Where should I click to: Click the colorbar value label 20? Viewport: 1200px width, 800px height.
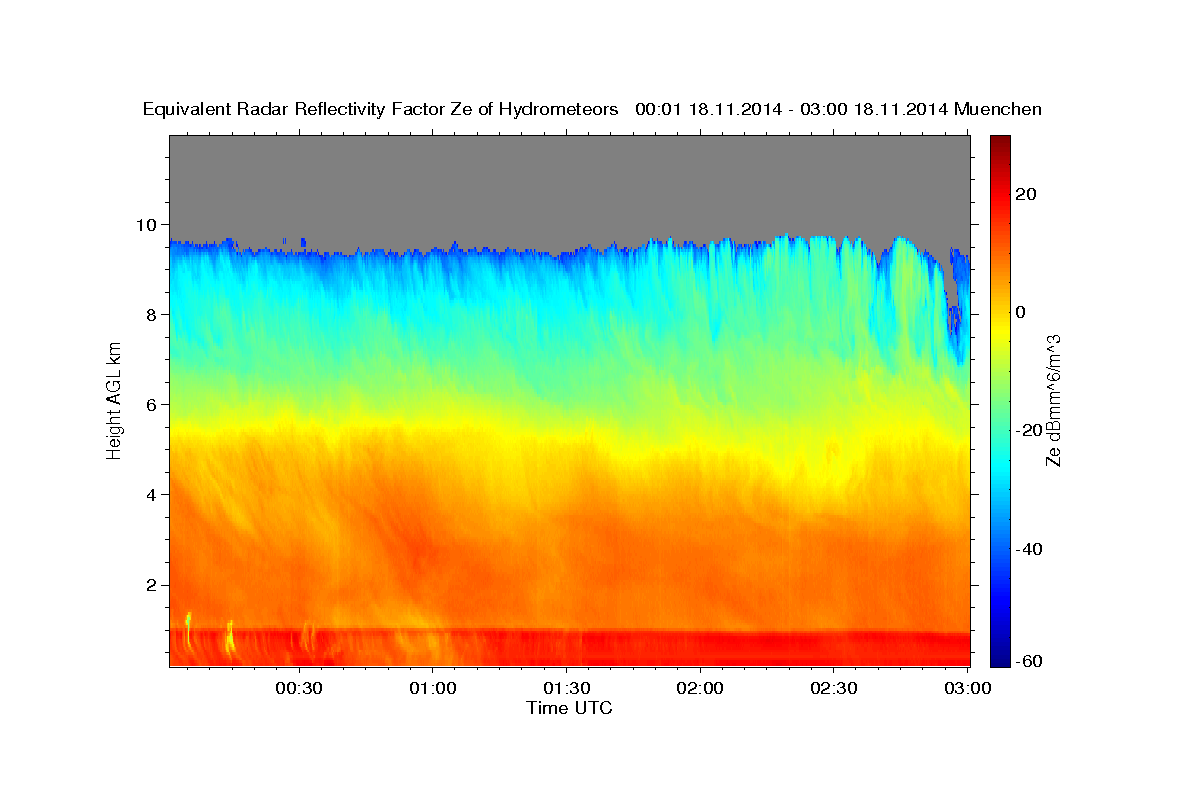[1027, 194]
